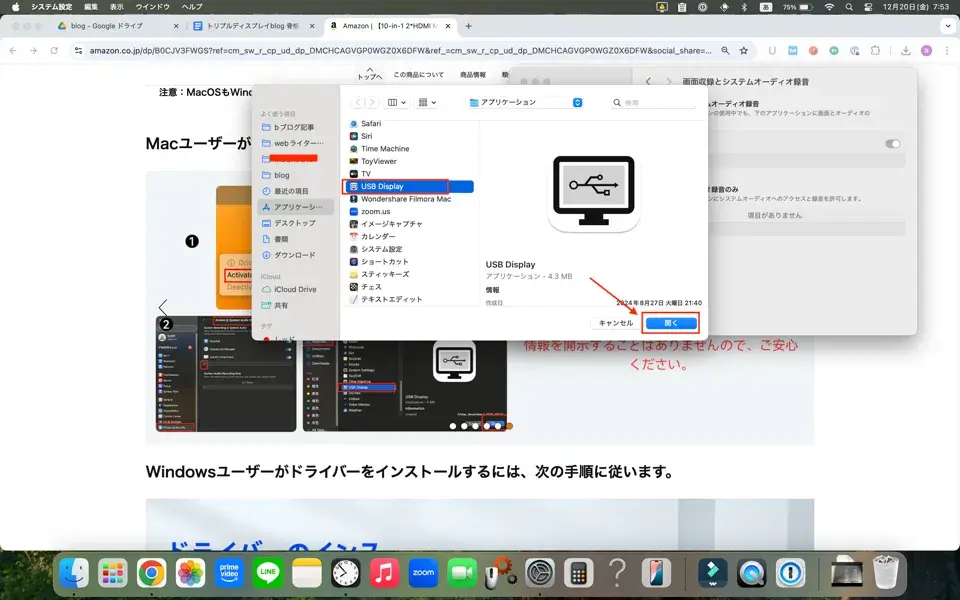Open 1Password icon in the Dock
Viewport: 960px width, 600px height.
tap(790, 574)
